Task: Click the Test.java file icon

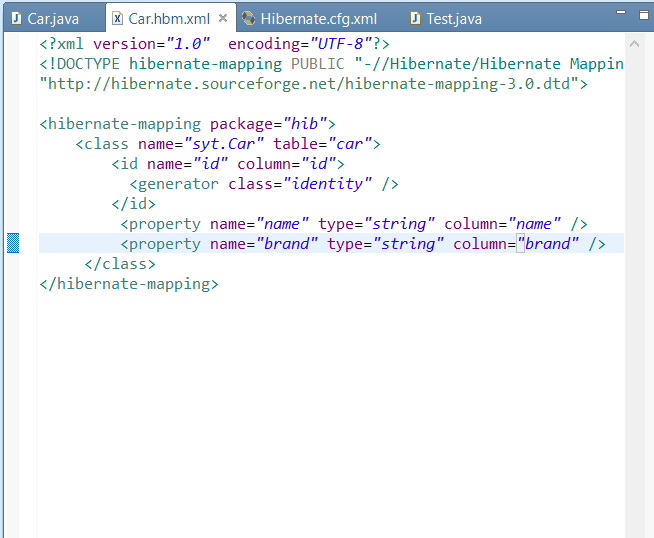Action: (x=415, y=18)
